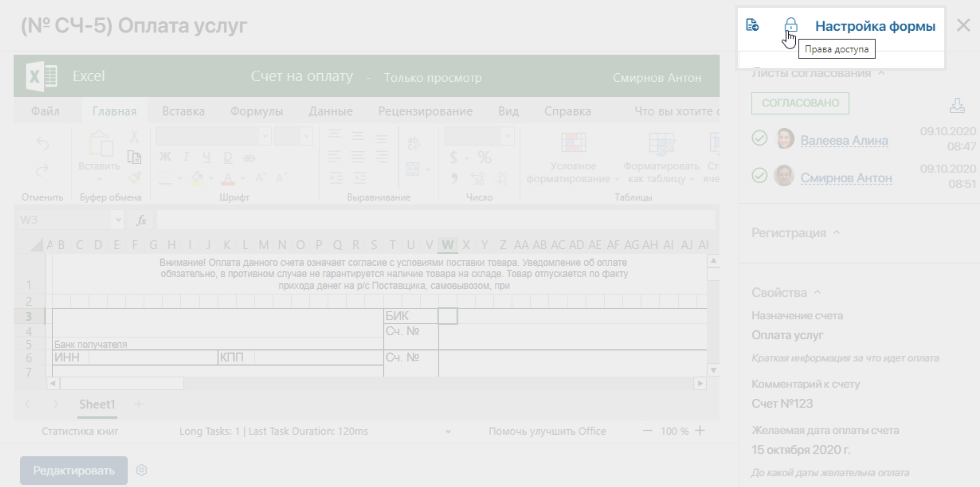This screenshot has height=487, width=980.
Task: Click the Вставить clipboard icon
Action: point(99,144)
